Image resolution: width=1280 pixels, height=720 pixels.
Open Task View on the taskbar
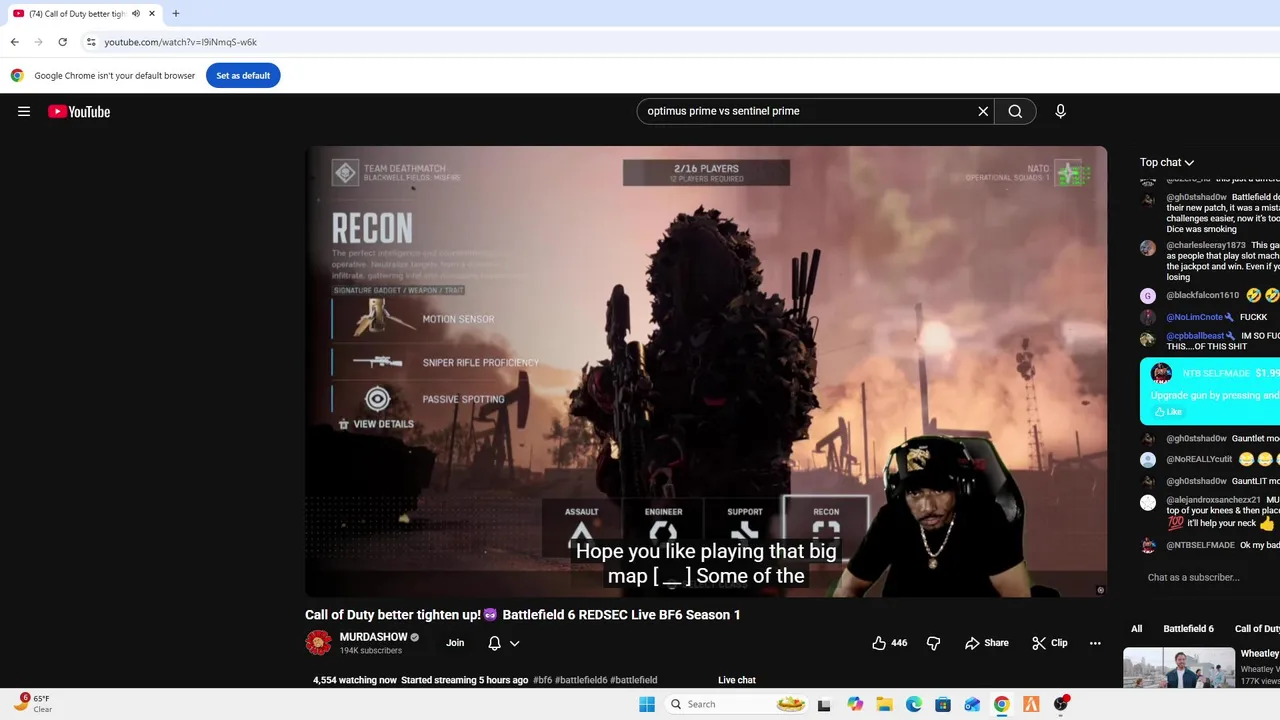tap(824, 705)
